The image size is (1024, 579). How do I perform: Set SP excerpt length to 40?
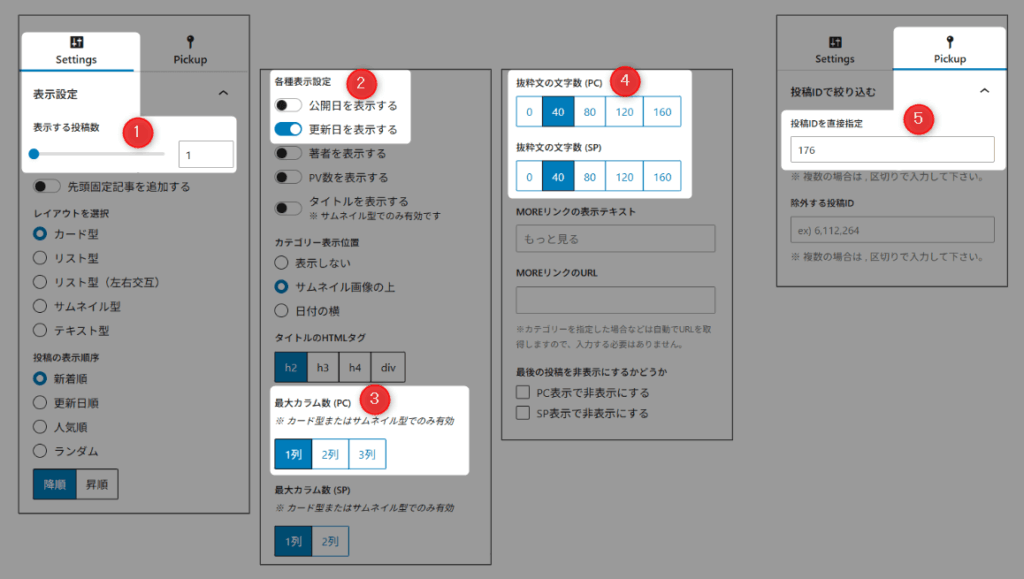[558, 176]
